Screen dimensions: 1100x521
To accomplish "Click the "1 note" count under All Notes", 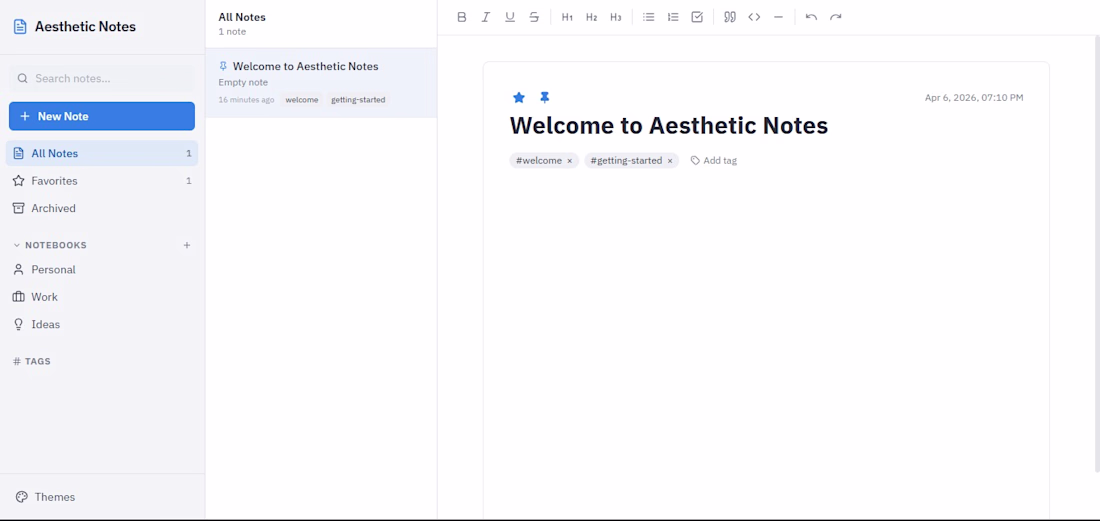I will [232, 32].
